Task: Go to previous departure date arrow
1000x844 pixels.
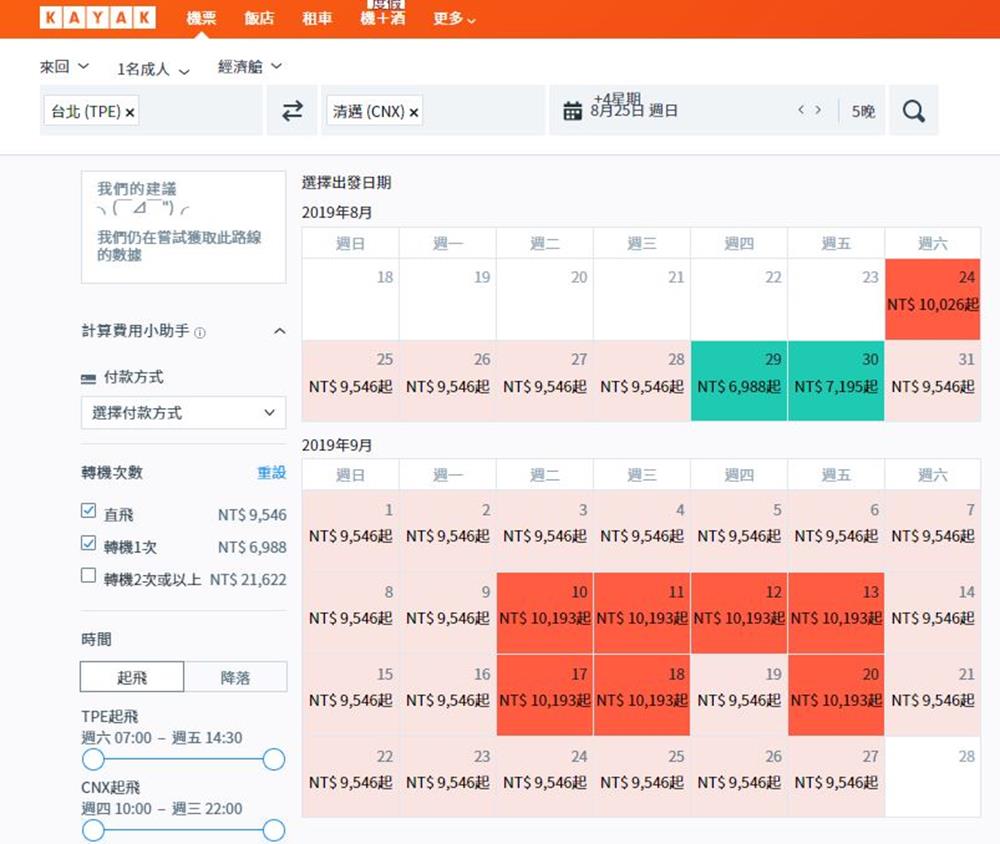Action: (x=802, y=110)
